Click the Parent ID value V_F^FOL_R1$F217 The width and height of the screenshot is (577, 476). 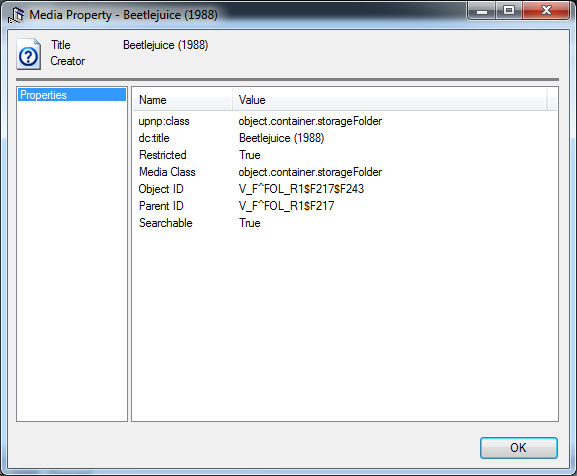(287, 206)
